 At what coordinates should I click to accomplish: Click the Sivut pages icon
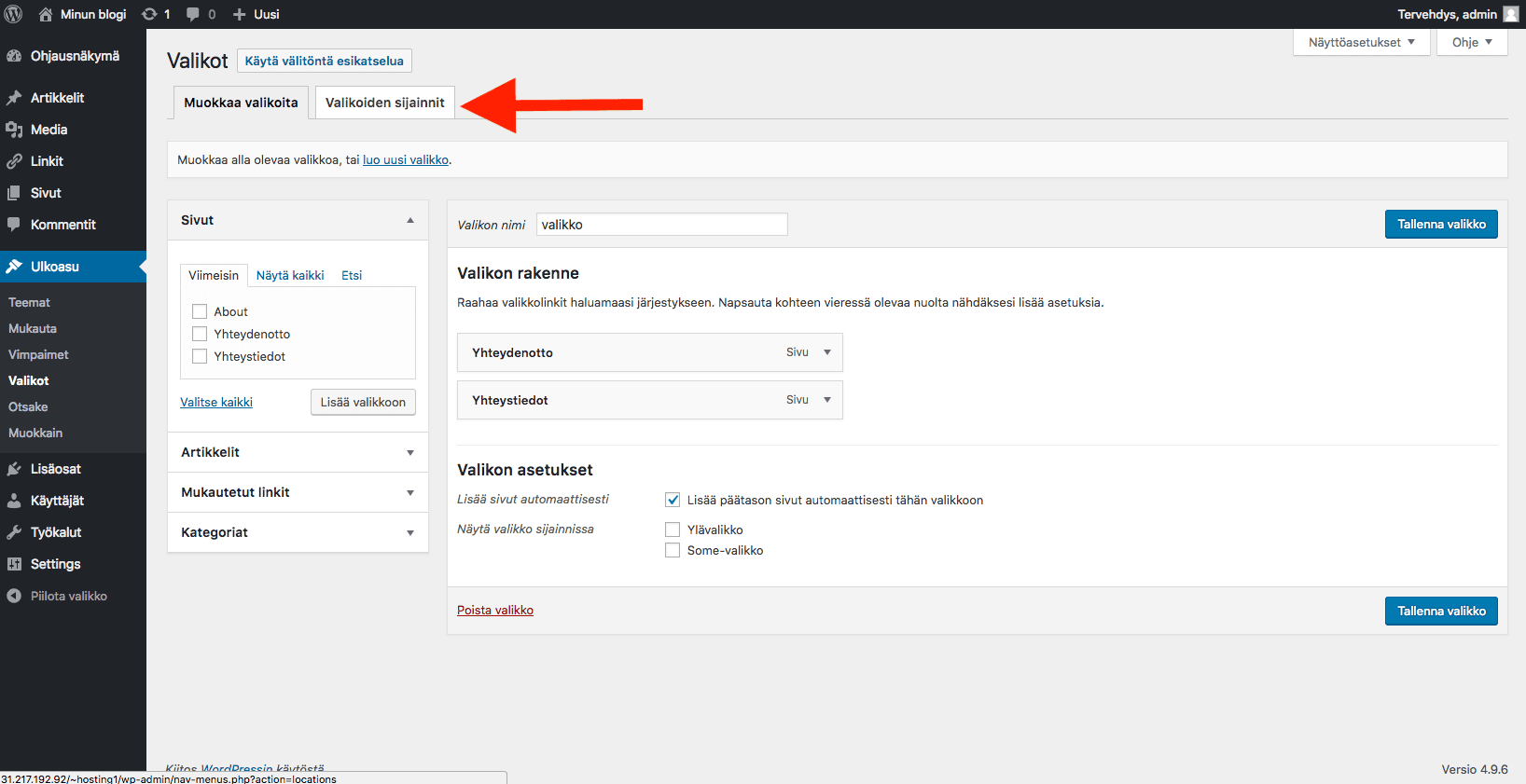[x=14, y=193]
